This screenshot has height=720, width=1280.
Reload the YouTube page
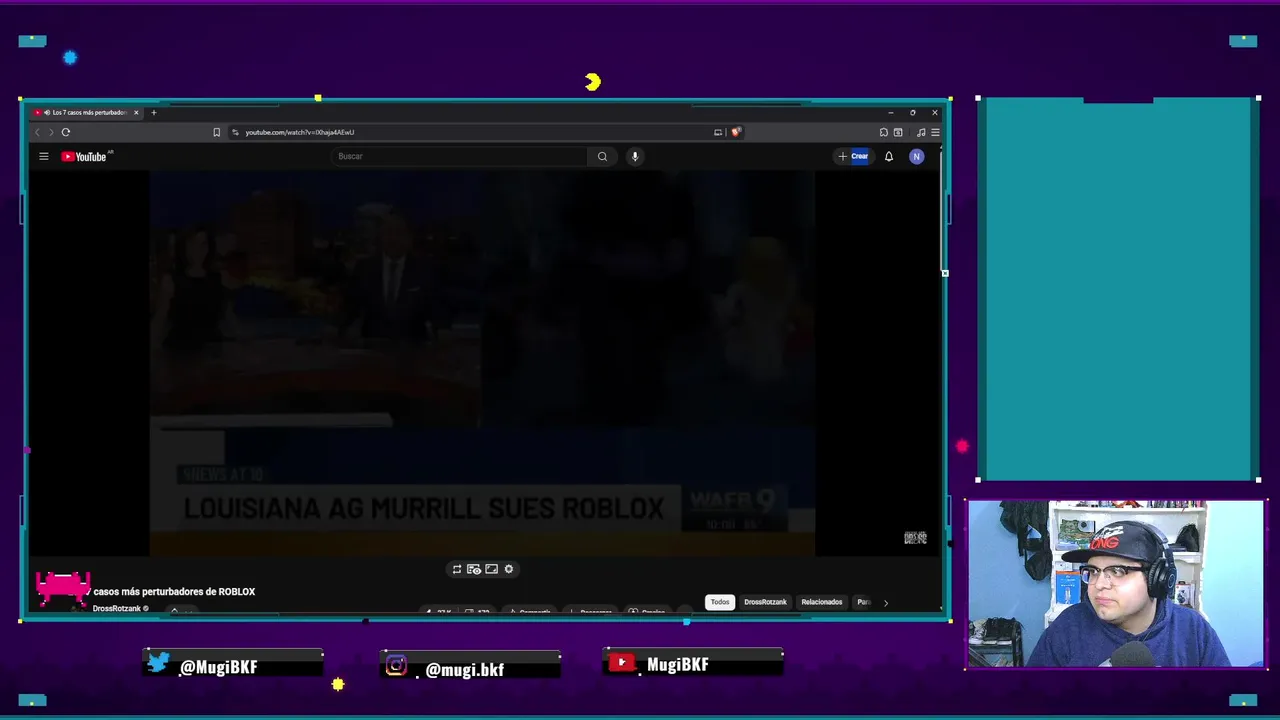(x=66, y=132)
